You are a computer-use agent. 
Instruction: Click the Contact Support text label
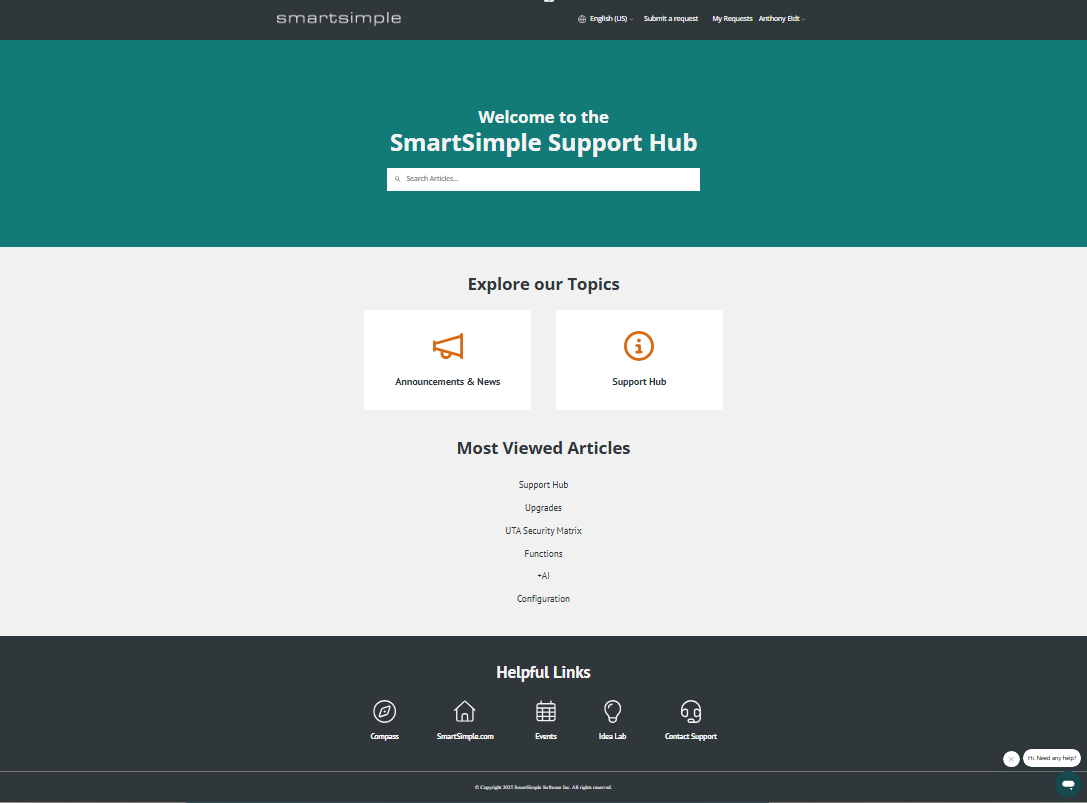click(x=690, y=736)
